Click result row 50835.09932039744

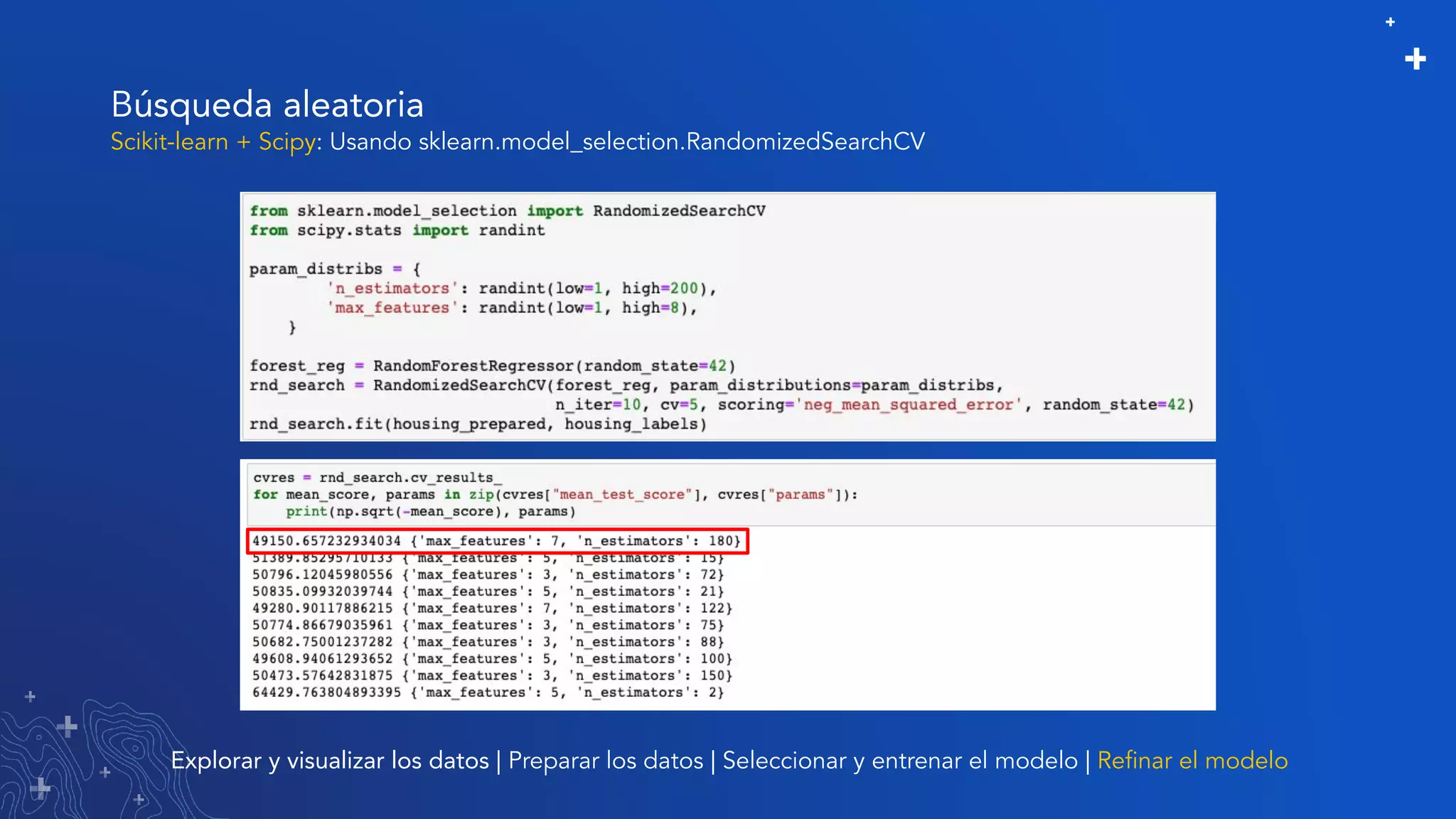tap(488, 591)
